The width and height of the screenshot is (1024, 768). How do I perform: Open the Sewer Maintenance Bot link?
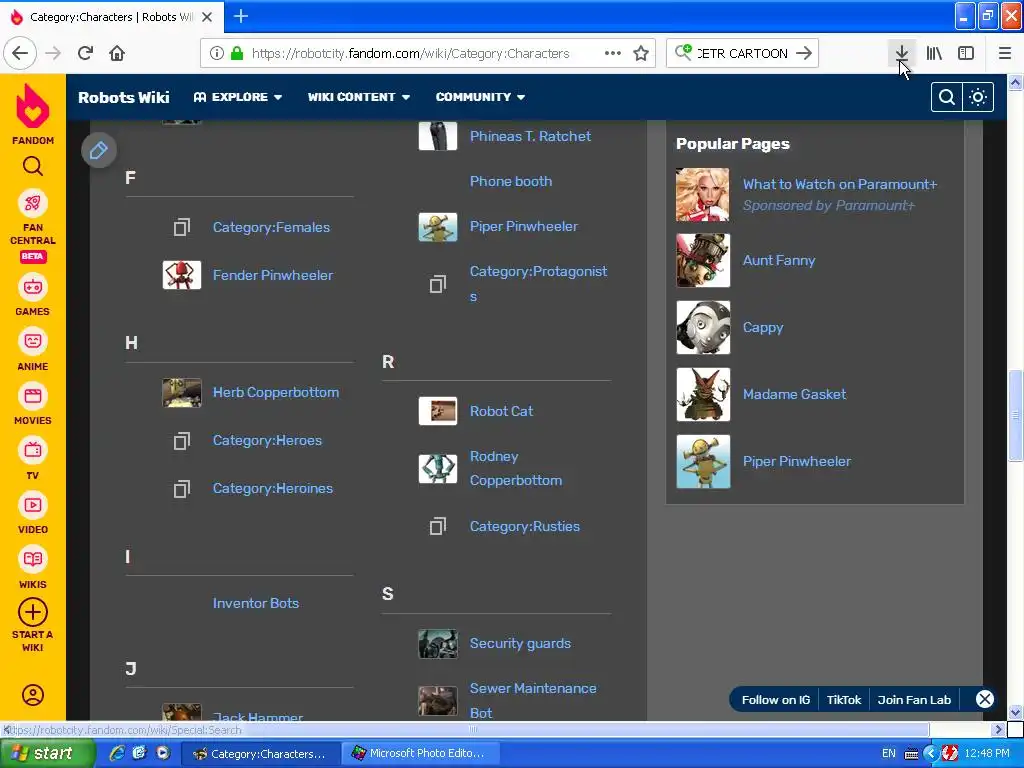(x=533, y=700)
